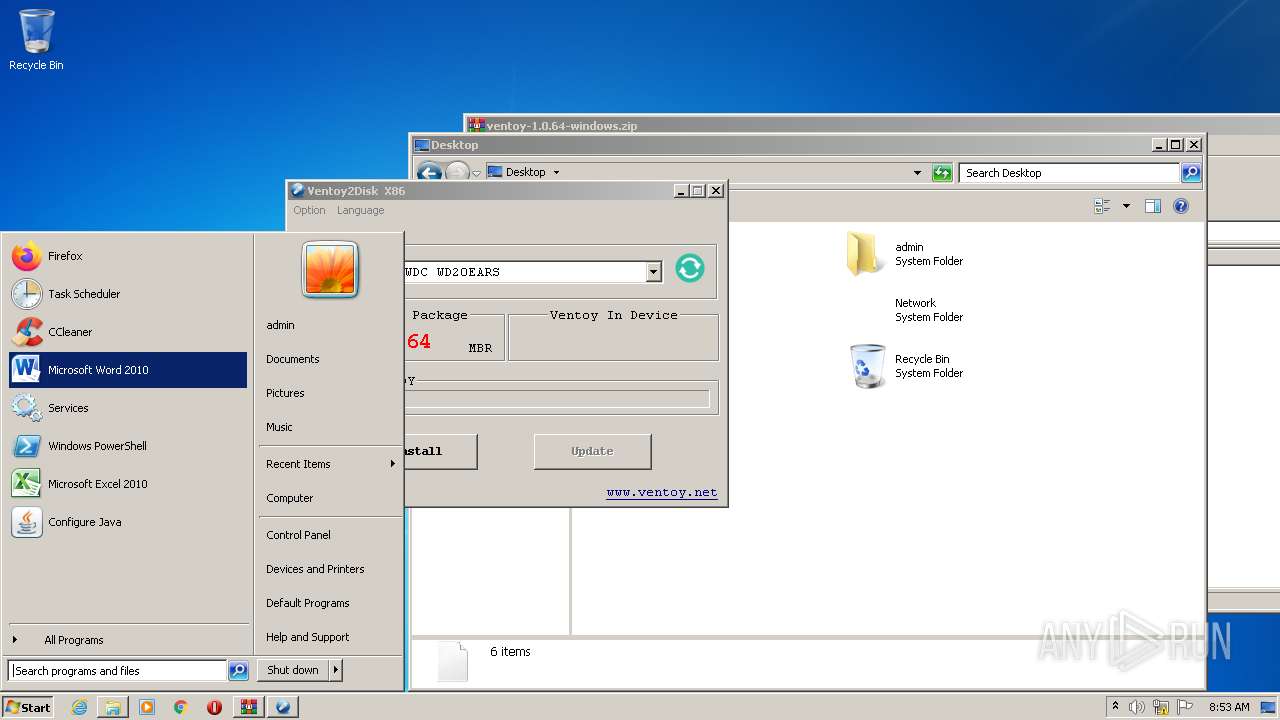Open Internet Explorer from the taskbar
The width and height of the screenshot is (1280, 720).
coord(79,707)
